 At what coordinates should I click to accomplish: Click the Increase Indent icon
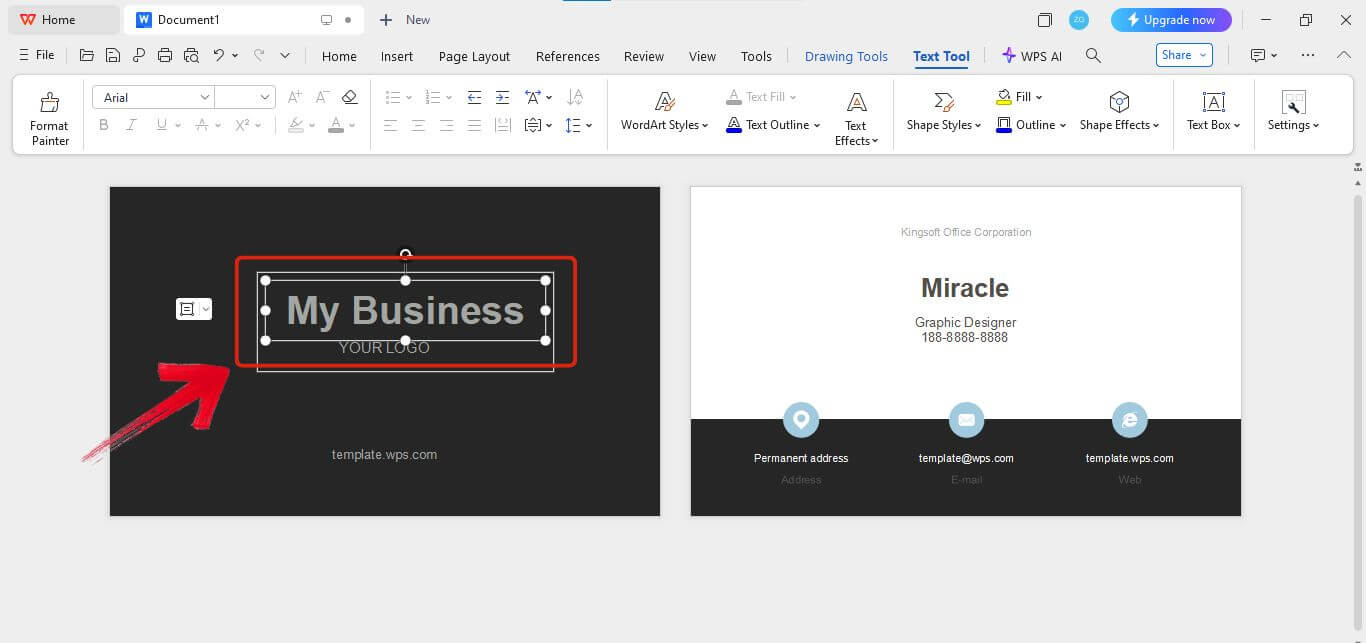[502, 97]
